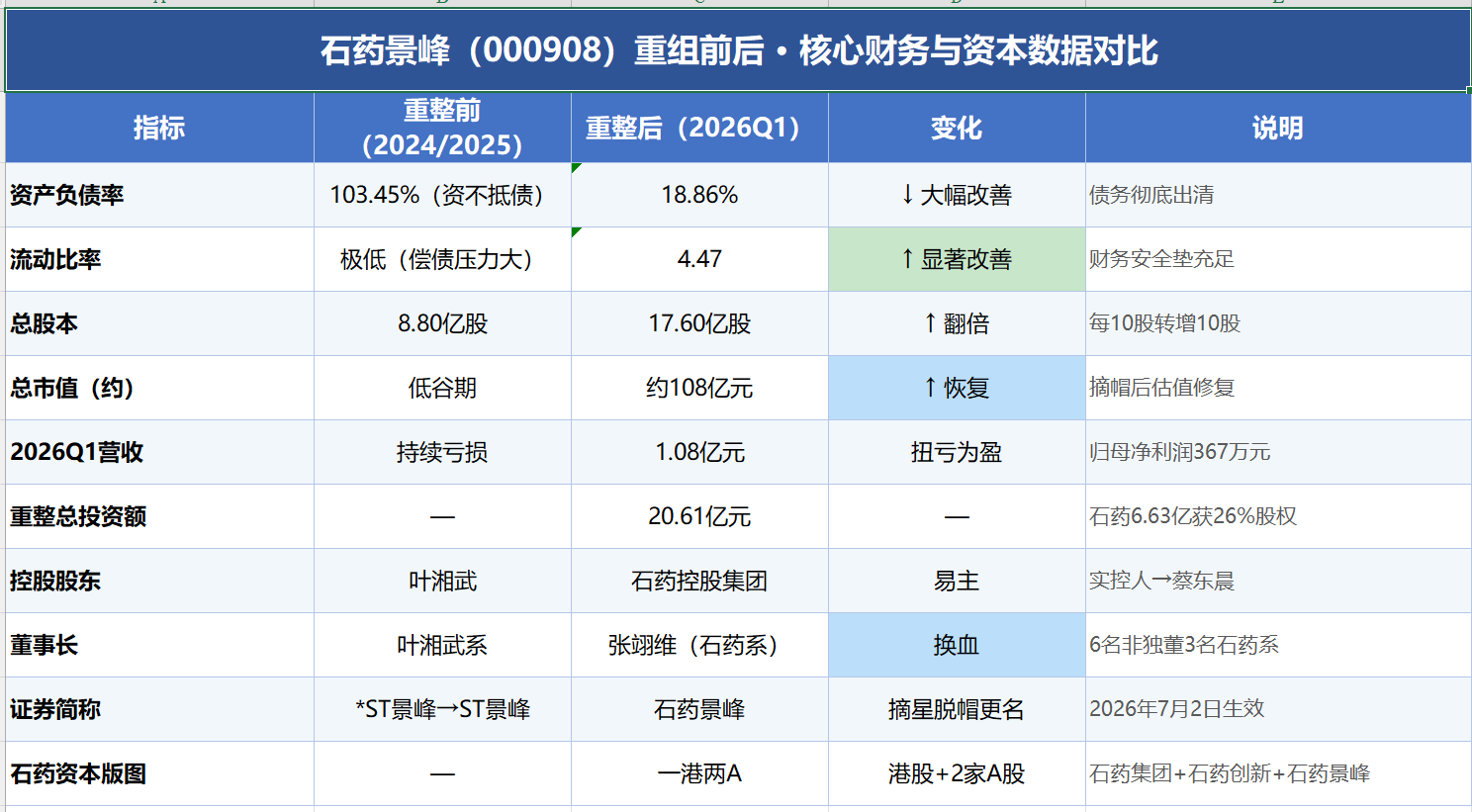Screen dimensions: 1472x812
Task: Click header cell 重整前 (2024/2025)
Action: coord(442,128)
